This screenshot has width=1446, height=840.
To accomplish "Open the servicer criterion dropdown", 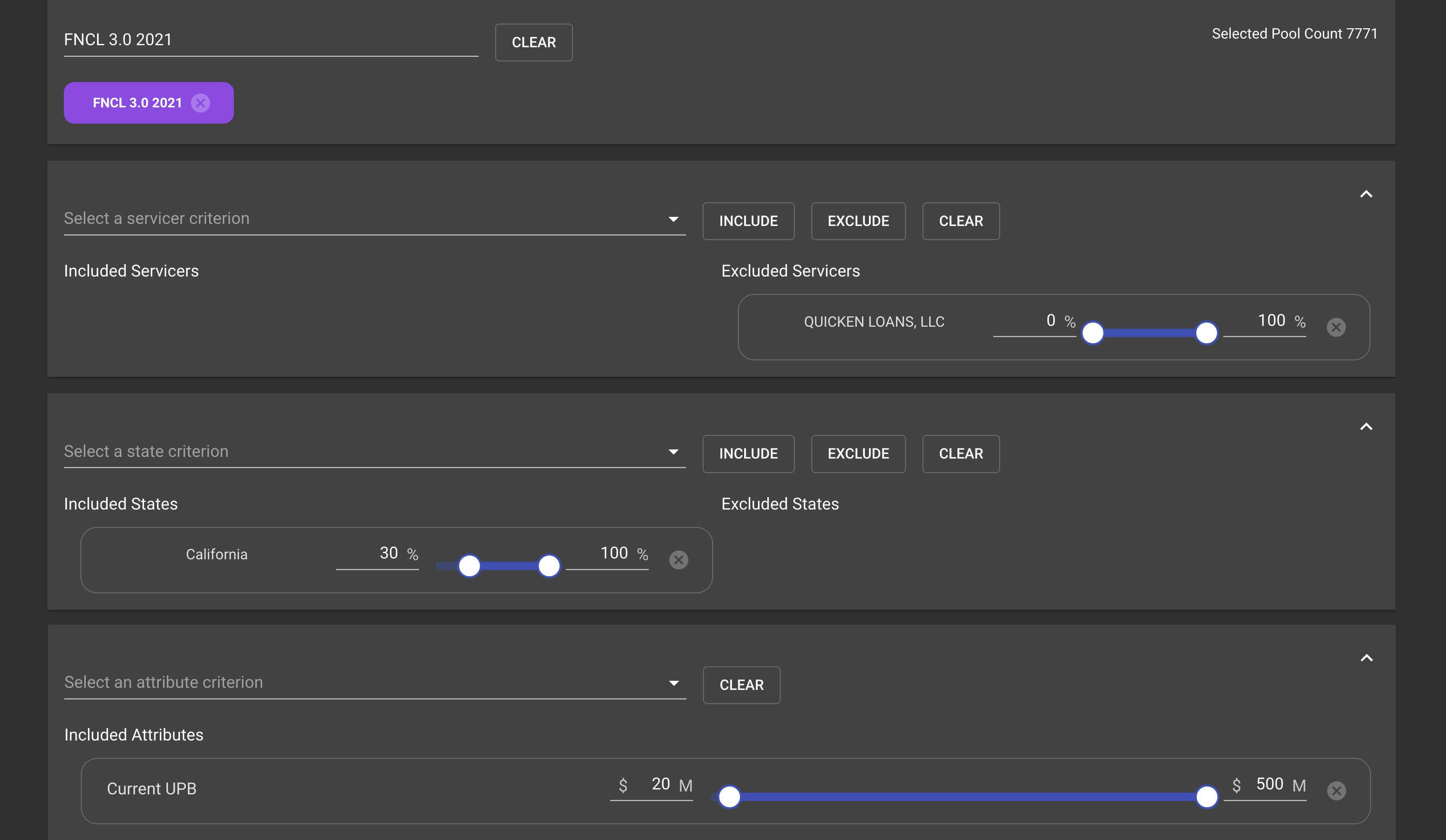I will point(375,218).
